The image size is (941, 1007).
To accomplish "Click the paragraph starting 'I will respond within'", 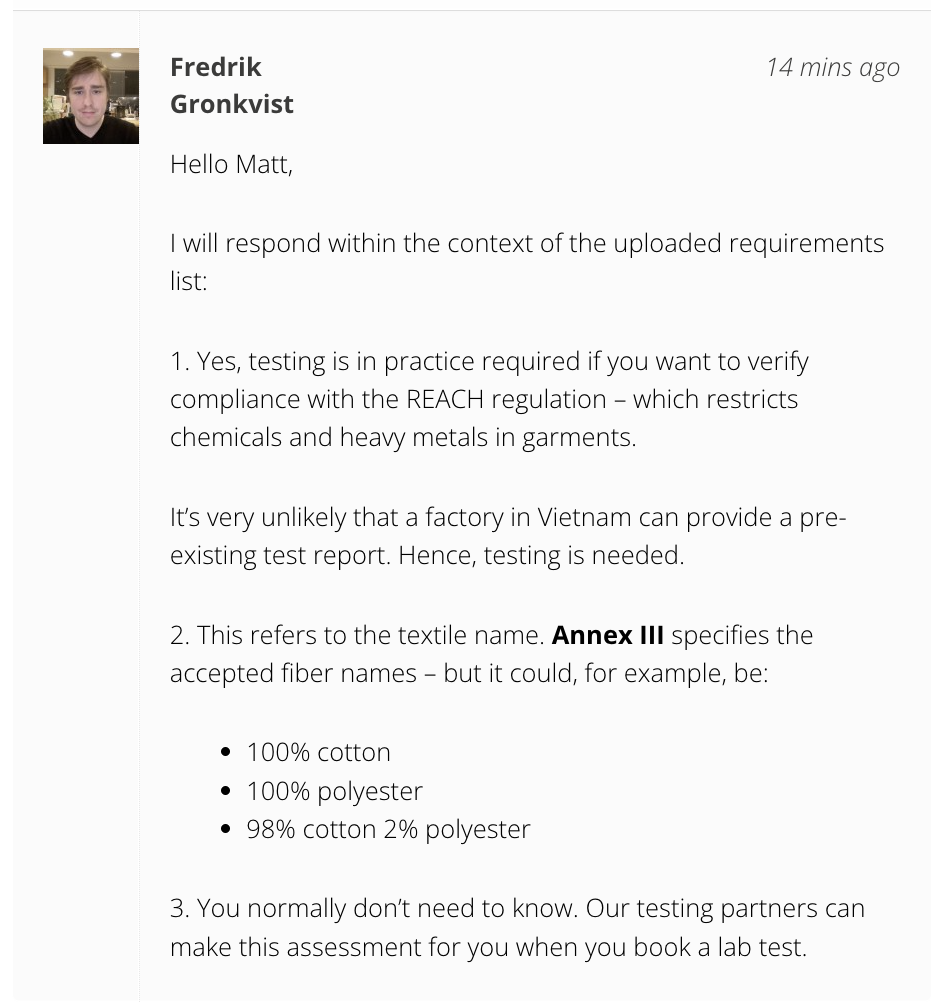I will [527, 262].
